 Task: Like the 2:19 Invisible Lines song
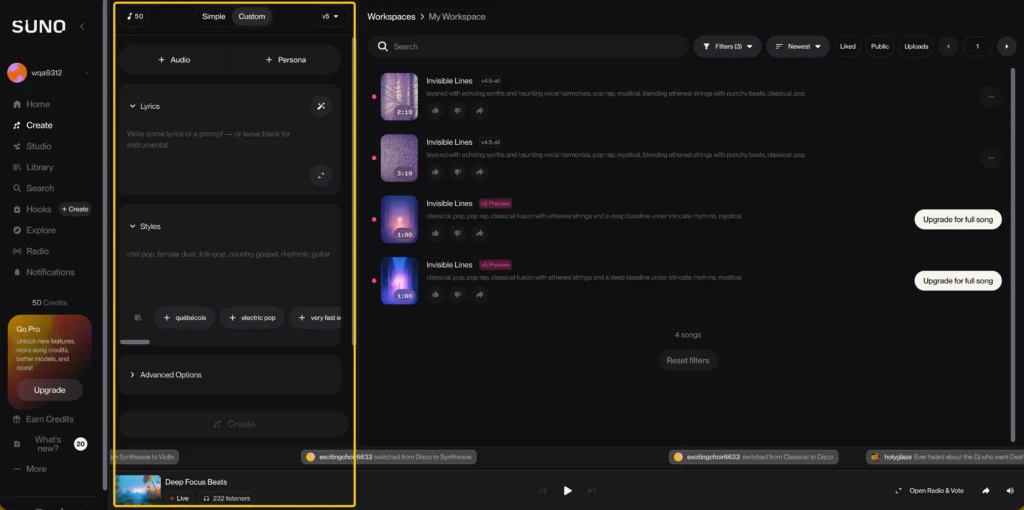[x=436, y=111]
